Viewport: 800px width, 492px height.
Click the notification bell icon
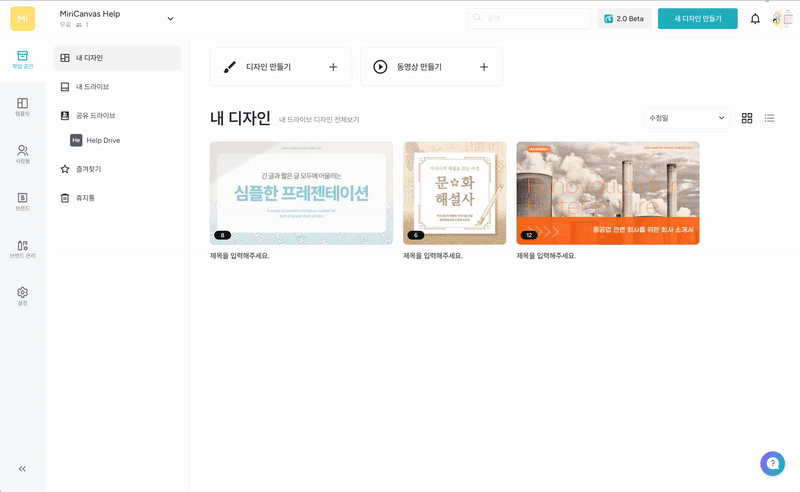pyautogui.click(x=755, y=19)
